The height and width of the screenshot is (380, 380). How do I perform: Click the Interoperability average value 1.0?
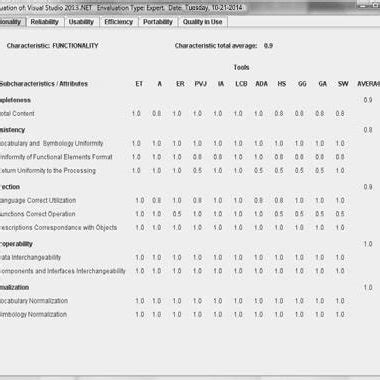click(368, 244)
